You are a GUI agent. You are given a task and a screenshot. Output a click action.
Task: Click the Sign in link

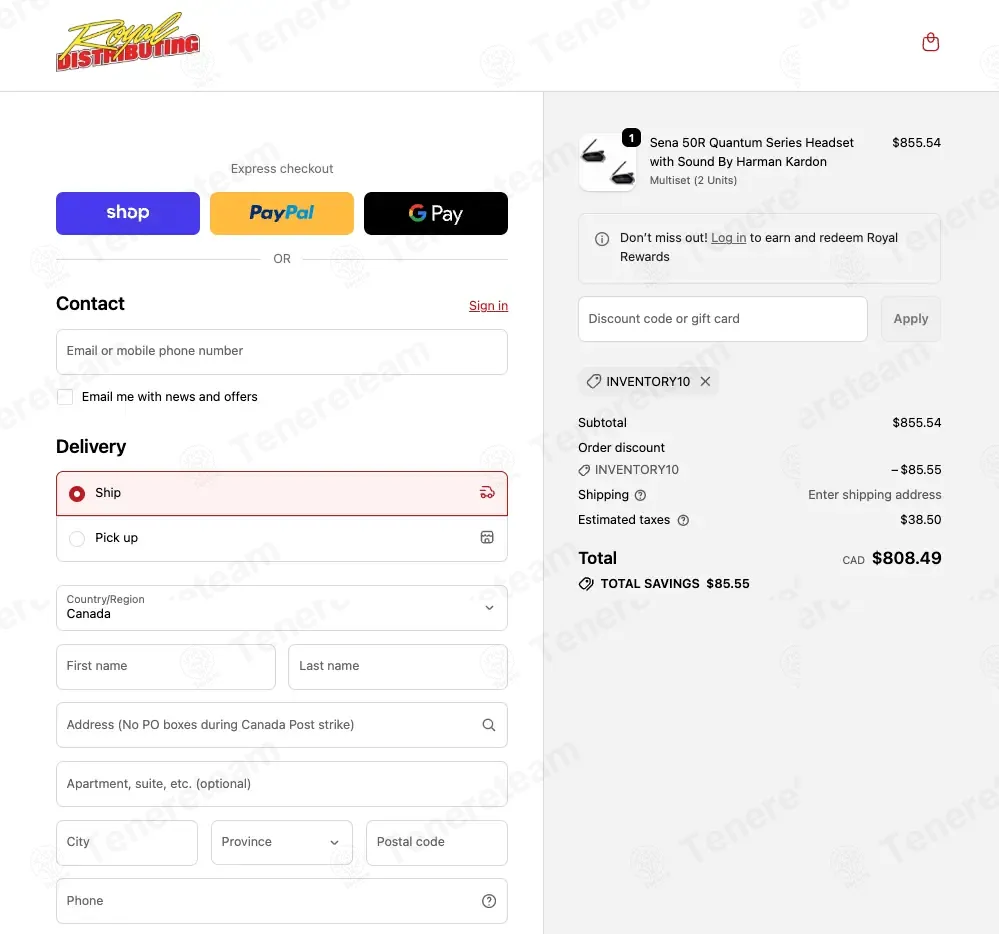coord(488,306)
